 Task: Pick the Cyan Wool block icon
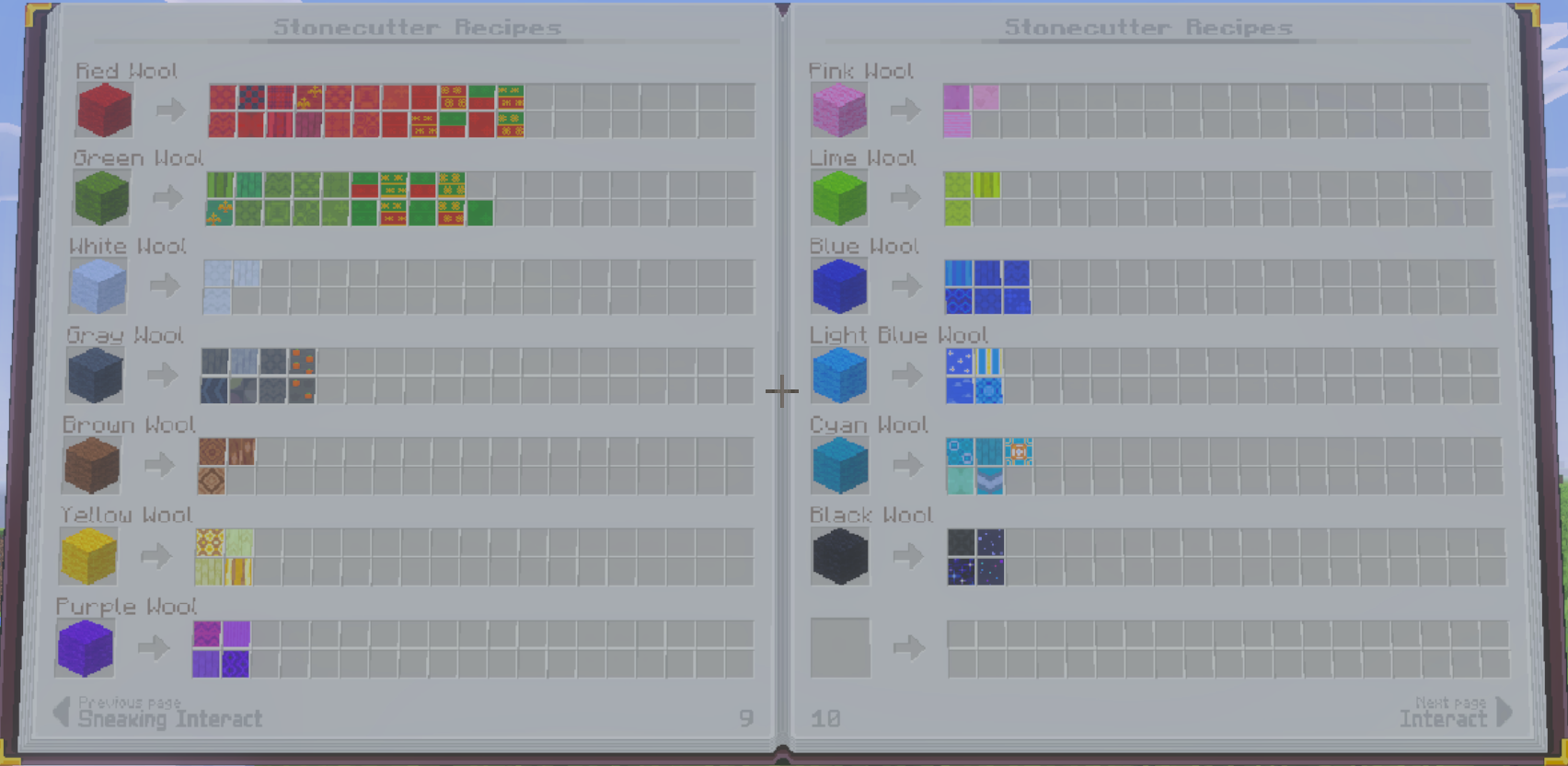coord(840,466)
